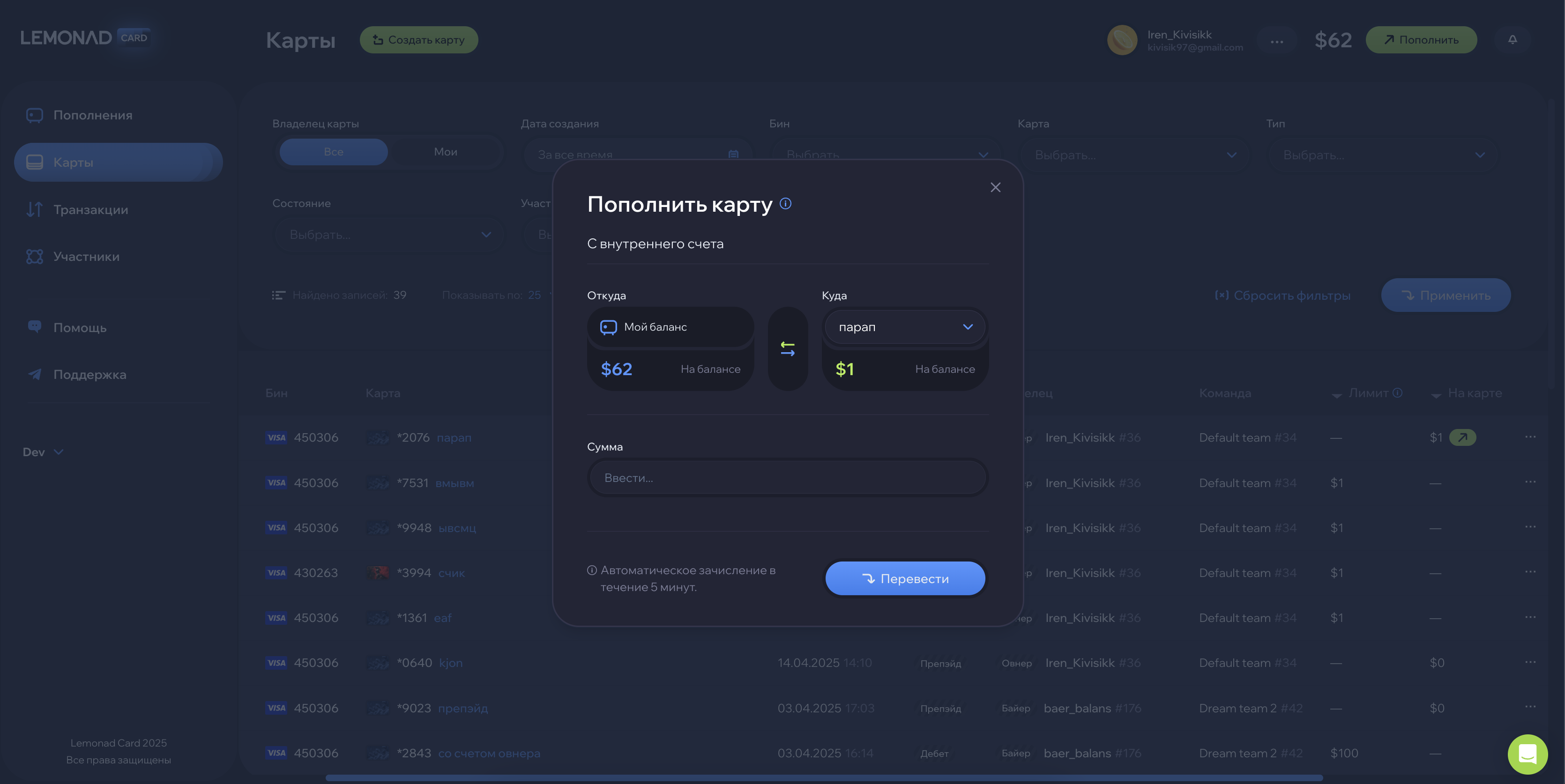This screenshot has height=784, width=1565.
Task: Open the notifications bell icon
Action: [1512, 39]
